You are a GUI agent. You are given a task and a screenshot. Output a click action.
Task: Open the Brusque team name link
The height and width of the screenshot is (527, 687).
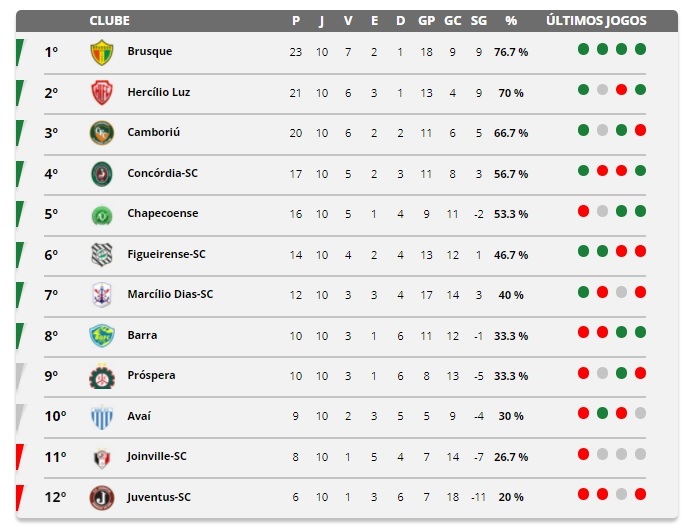pyautogui.click(x=149, y=51)
